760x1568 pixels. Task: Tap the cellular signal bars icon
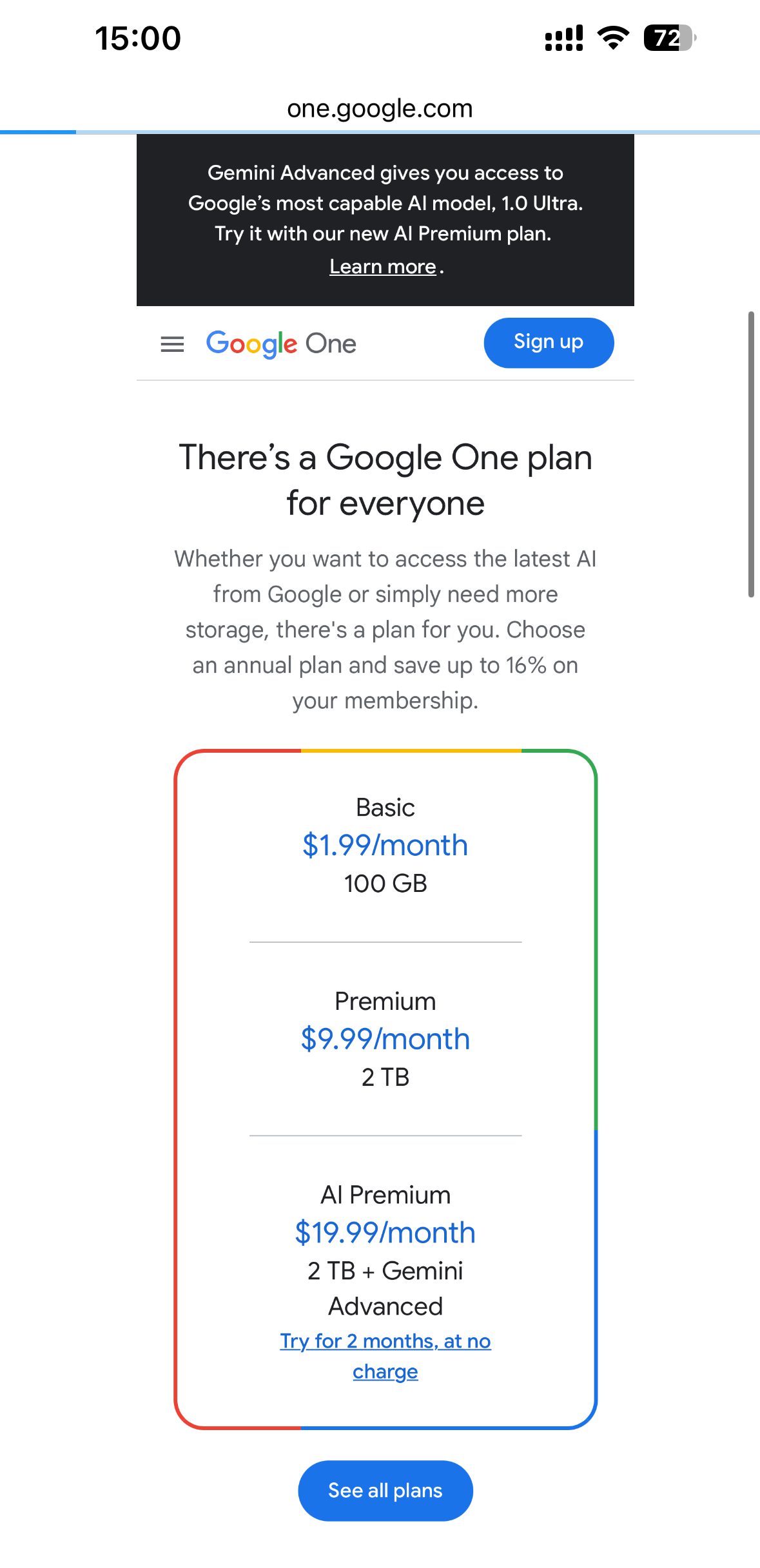564,39
